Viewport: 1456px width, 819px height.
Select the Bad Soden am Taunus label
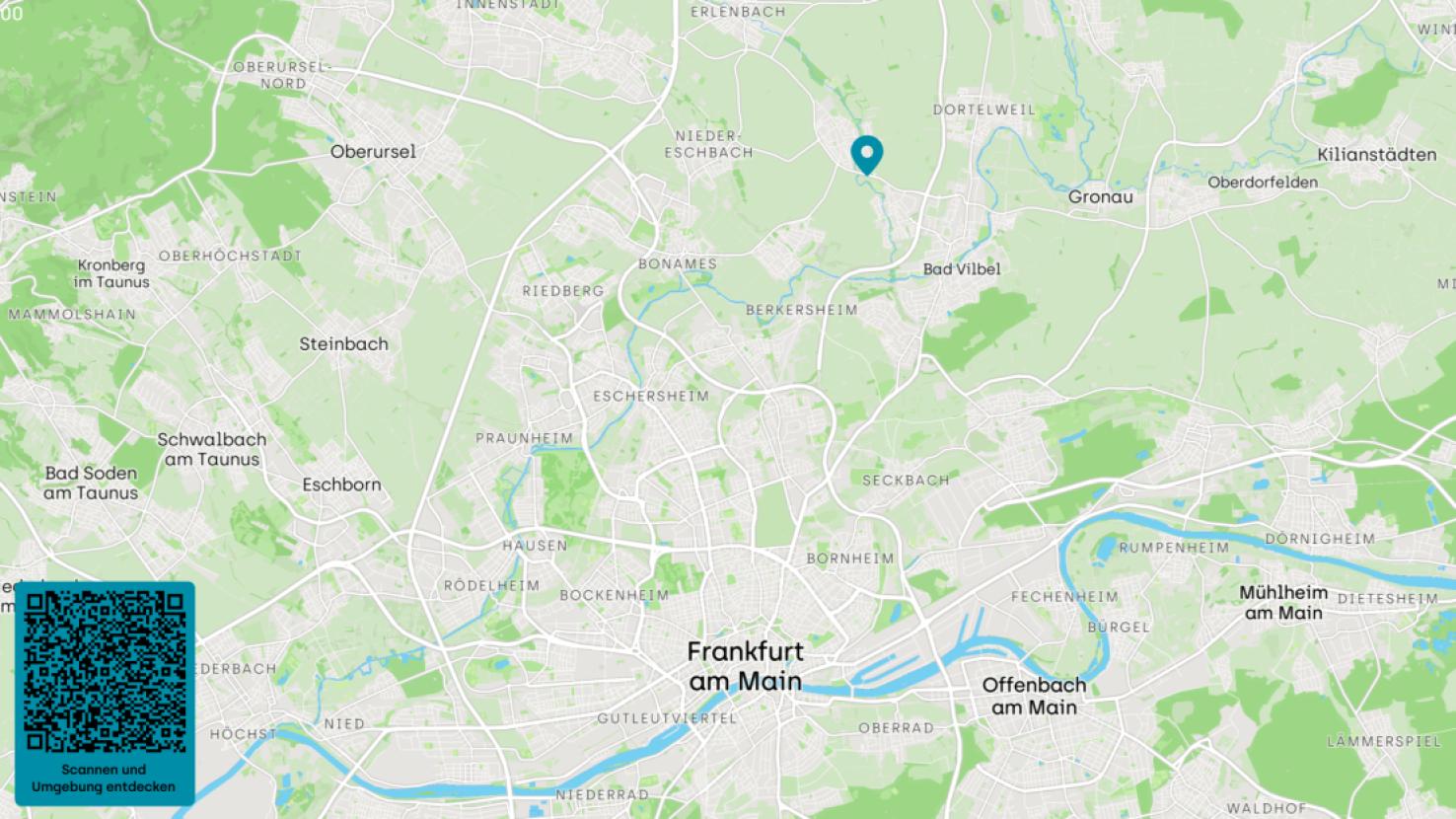91,483
